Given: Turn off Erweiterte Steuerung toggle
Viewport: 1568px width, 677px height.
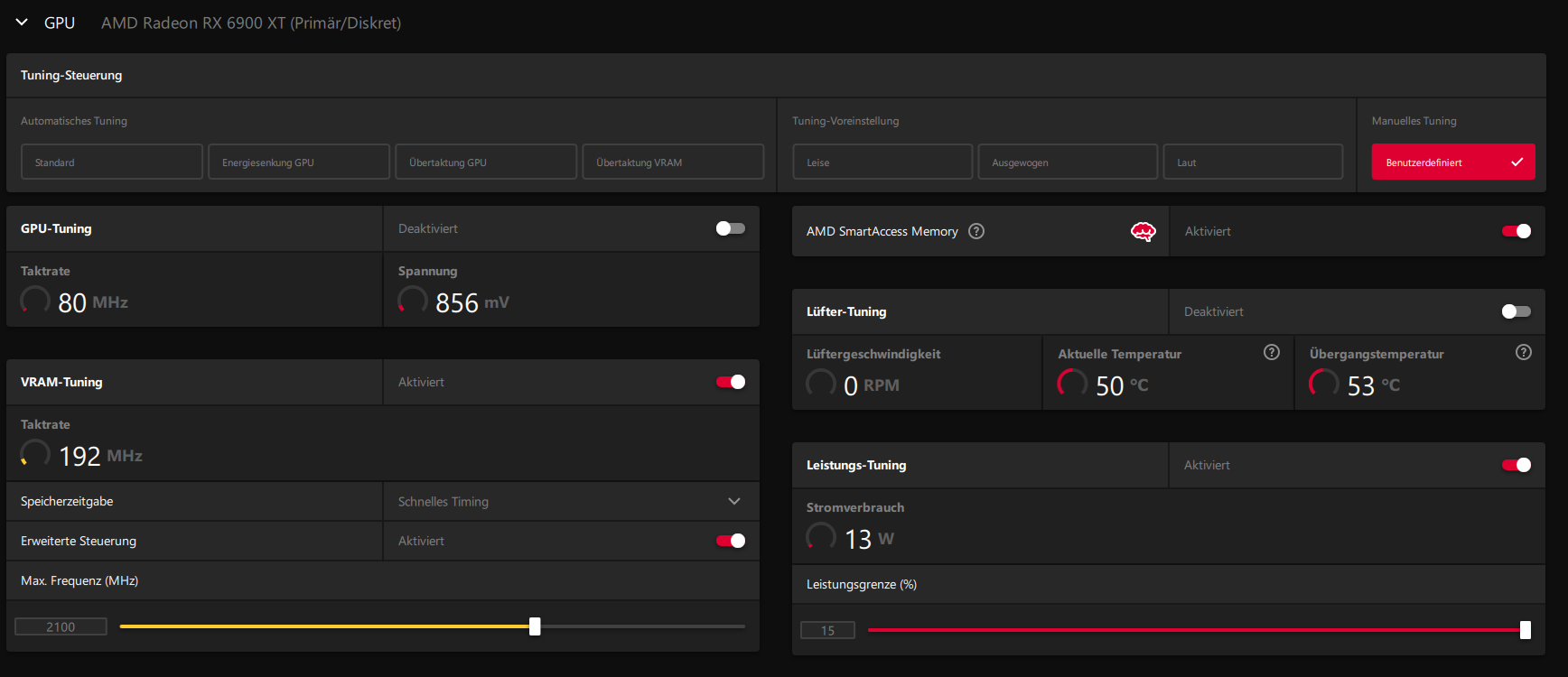Looking at the screenshot, I should (x=731, y=541).
